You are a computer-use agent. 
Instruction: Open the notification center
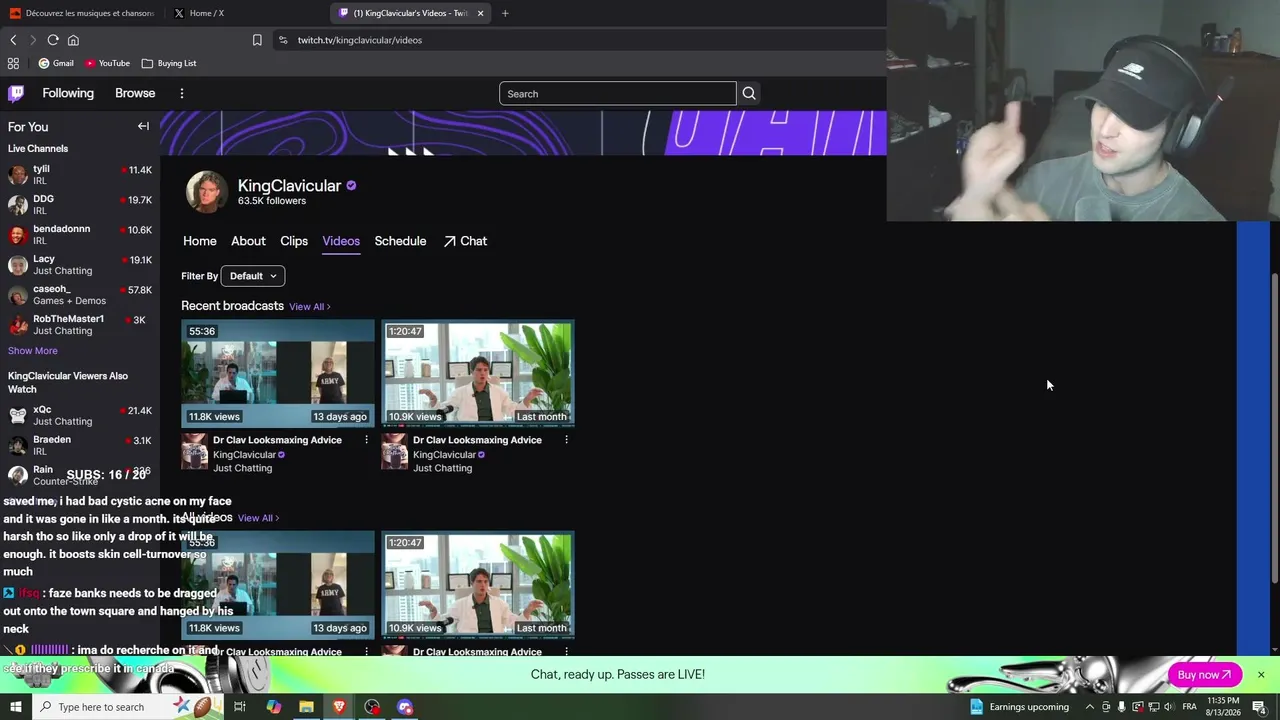tap(1259, 707)
